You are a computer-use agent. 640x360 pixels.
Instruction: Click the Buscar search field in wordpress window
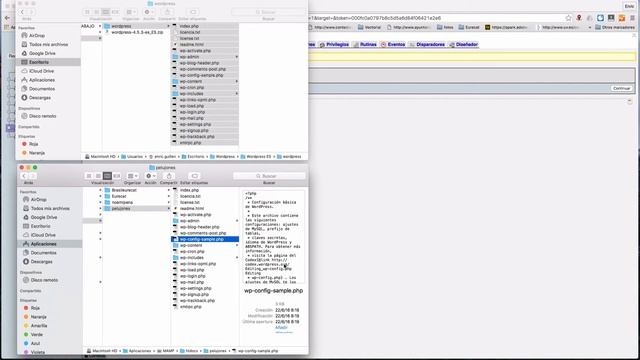pyautogui.click(x=268, y=12)
